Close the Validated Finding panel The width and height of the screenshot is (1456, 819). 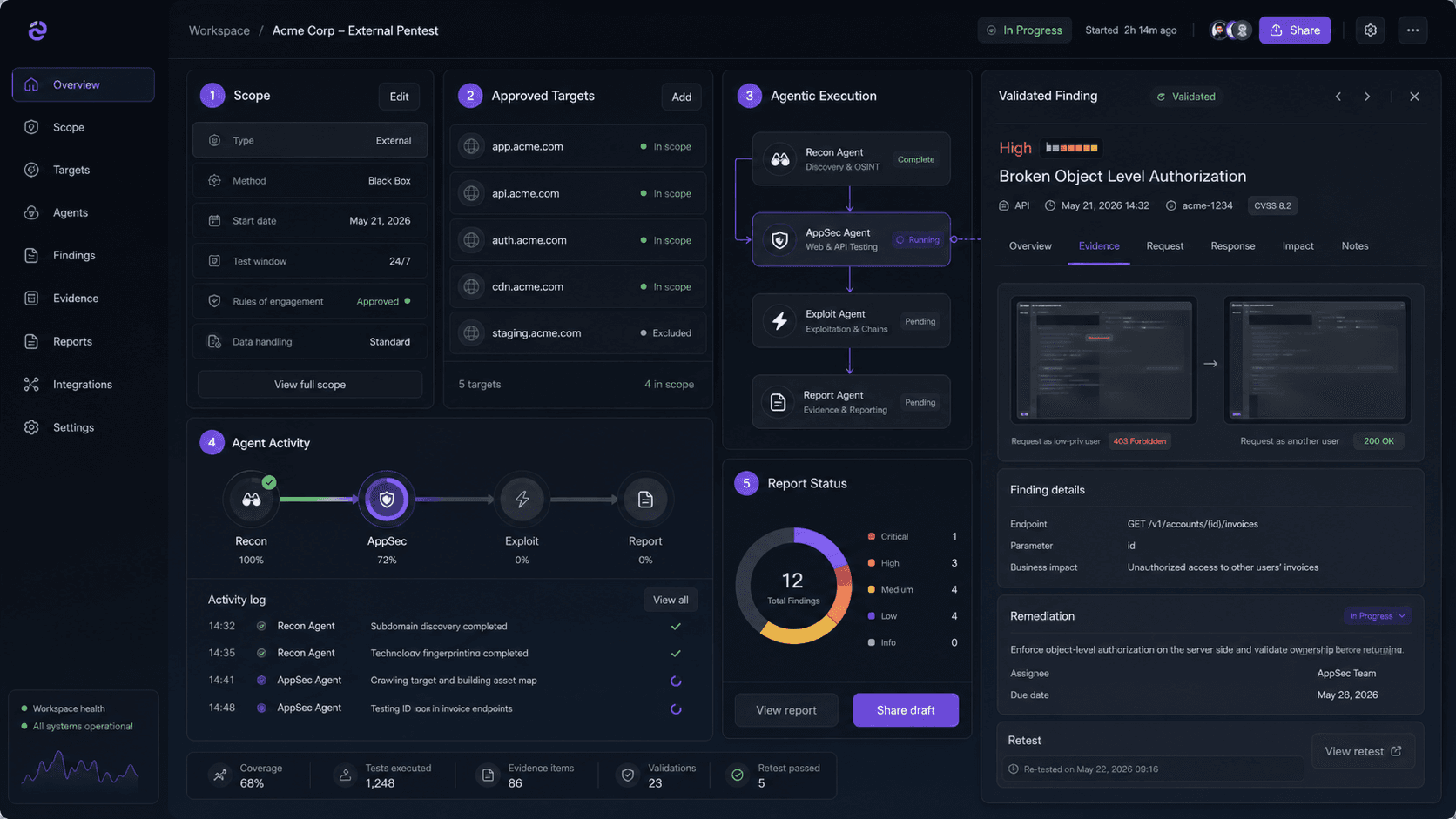(x=1414, y=97)
